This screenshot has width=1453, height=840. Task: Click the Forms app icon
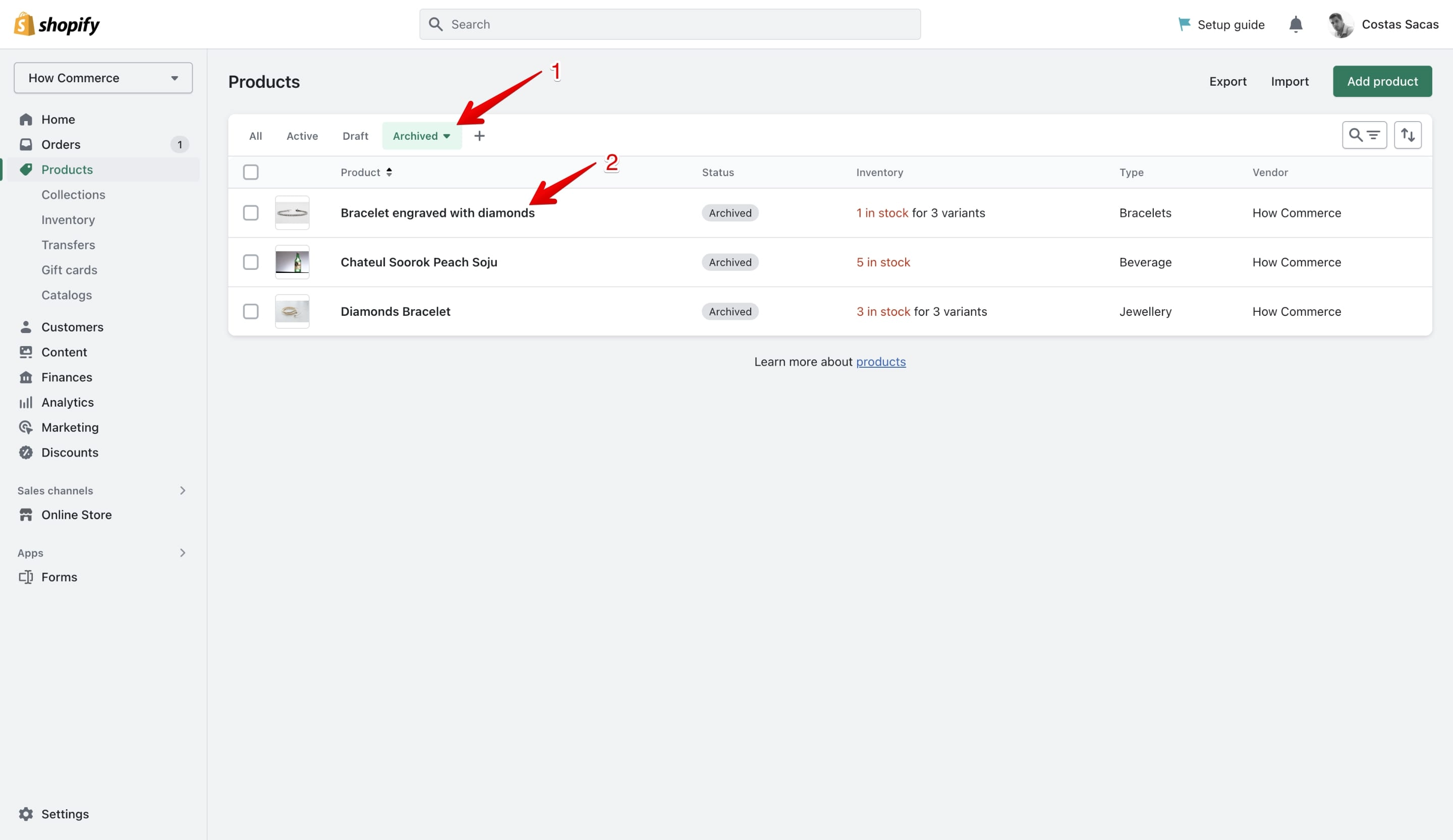pyautogui.click(x=26, y=577)
